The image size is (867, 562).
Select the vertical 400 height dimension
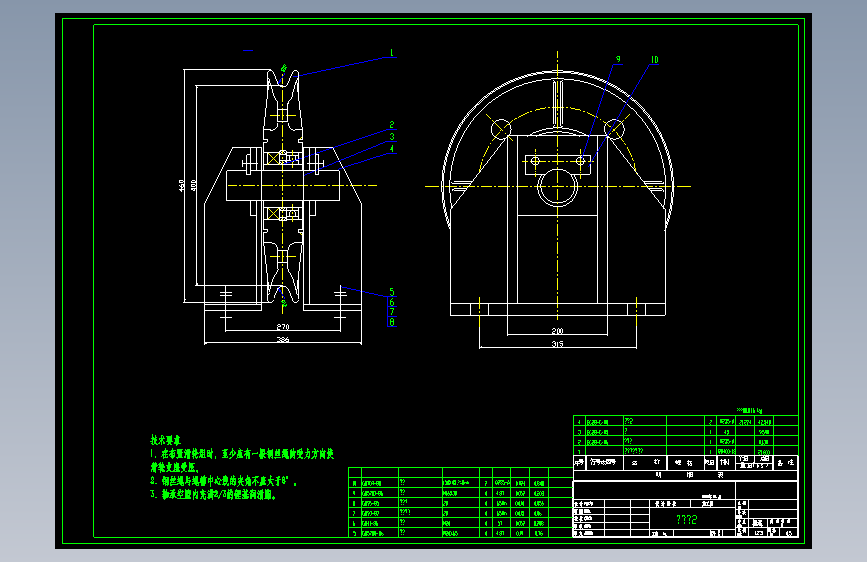tap(194, 185)
